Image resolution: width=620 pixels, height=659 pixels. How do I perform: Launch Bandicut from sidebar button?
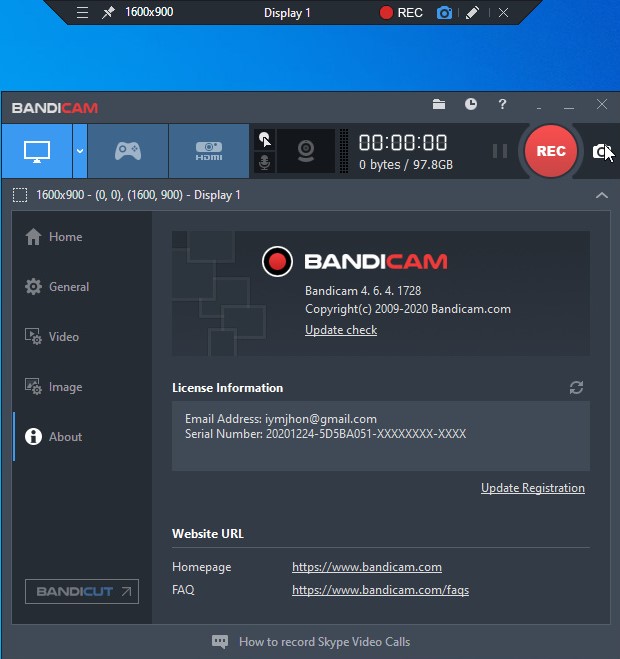(82, 591)
